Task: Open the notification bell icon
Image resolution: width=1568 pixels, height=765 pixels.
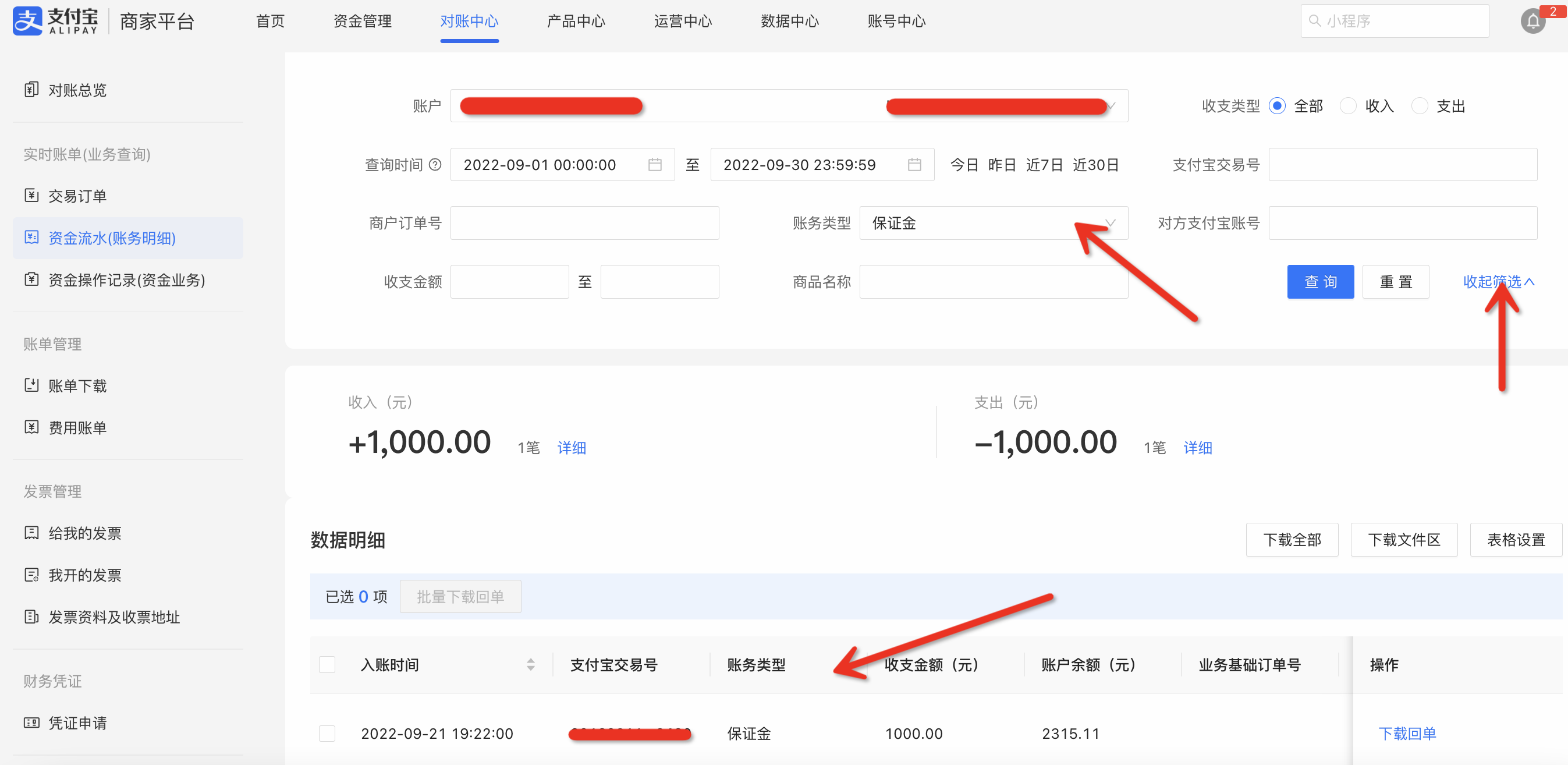Action: 1532,22
